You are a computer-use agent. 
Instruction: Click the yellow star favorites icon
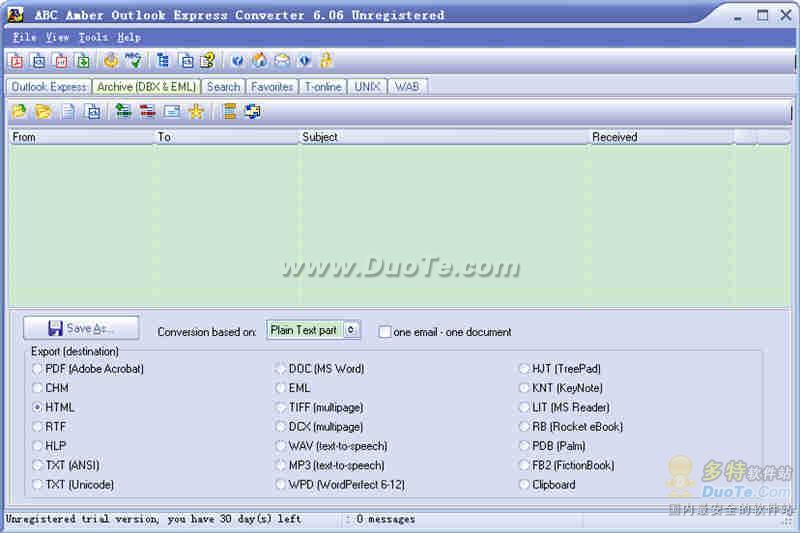tap(196, 111)
